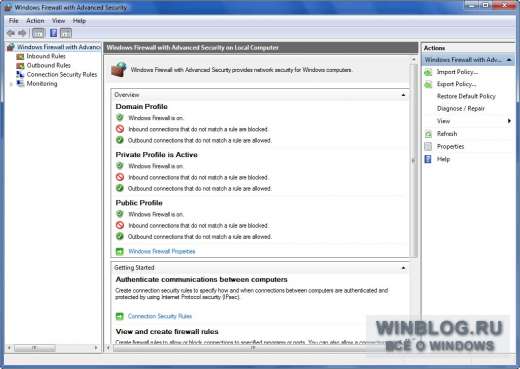The height and width of the screenshot is (369, 520).
Task: Select Connection Security Rules in the tree
Action: pos(62,75)
